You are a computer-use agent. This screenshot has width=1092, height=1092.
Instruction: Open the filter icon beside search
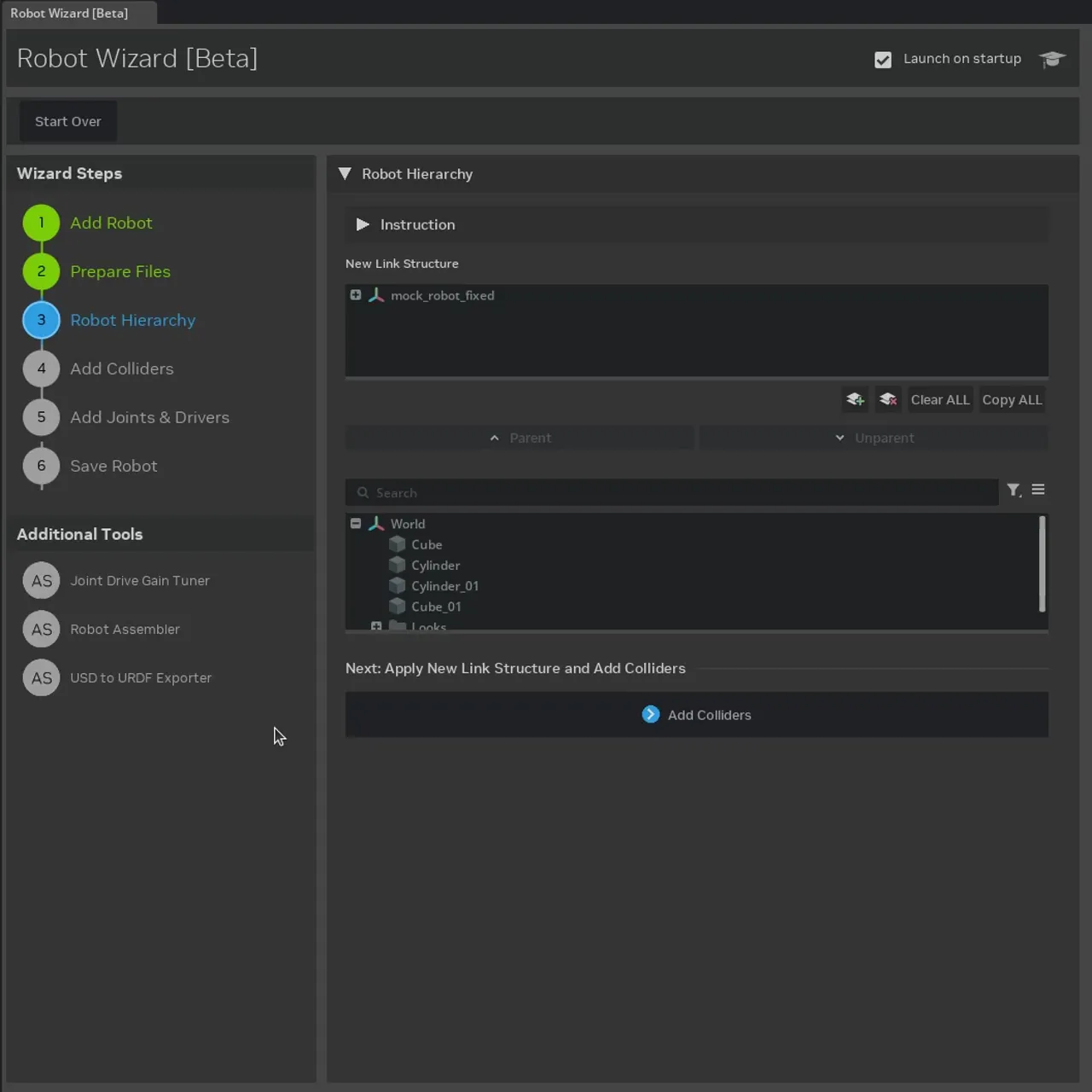(1014, 491)
